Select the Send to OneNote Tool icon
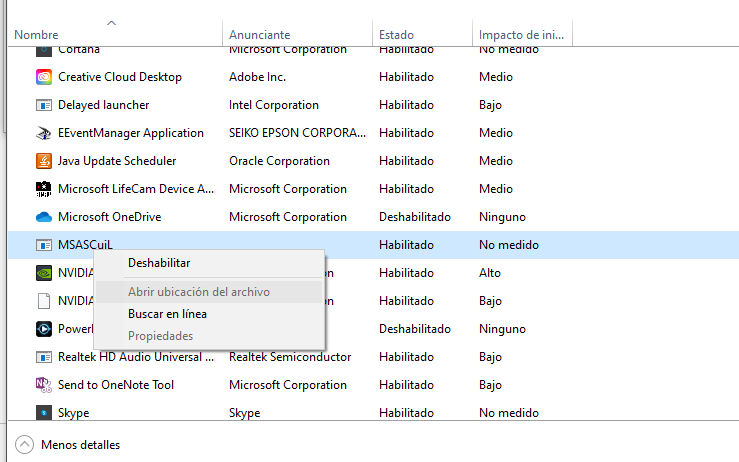Viewport: 739px width, 462px height. pyautogui.click(x=43, y=385)
